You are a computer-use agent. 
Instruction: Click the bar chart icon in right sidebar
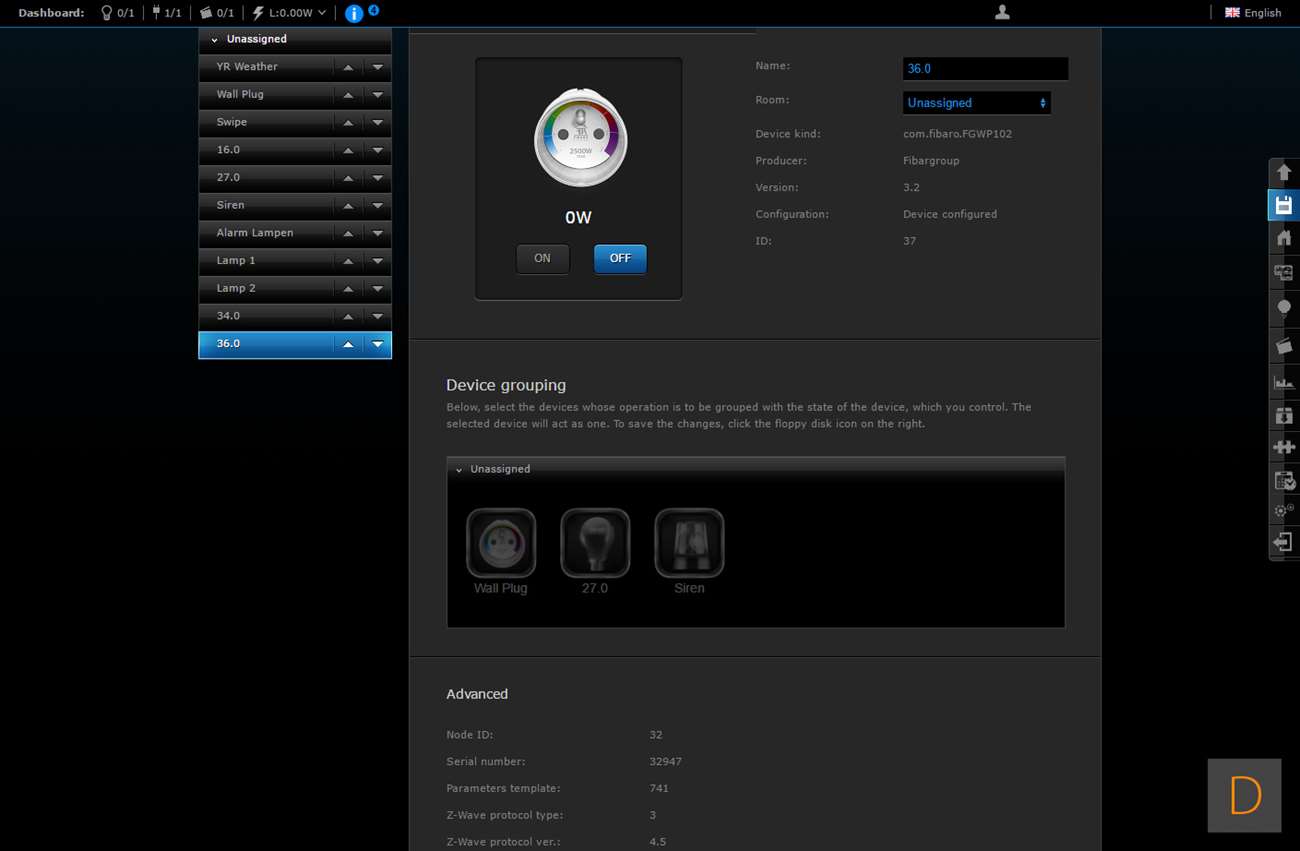coord(1284,382)
